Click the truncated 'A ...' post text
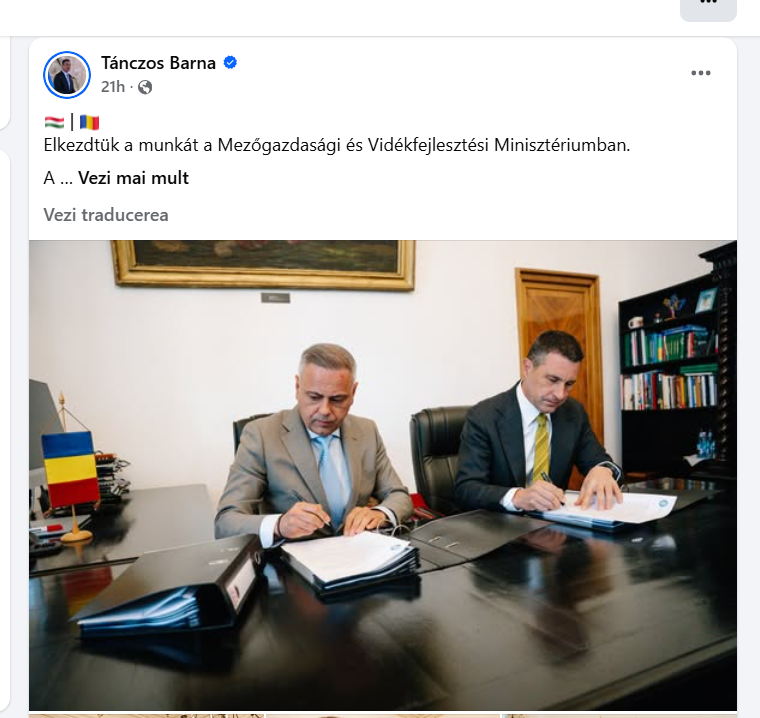The width and height of the screenshot is (760, 718). coord(58,178)
